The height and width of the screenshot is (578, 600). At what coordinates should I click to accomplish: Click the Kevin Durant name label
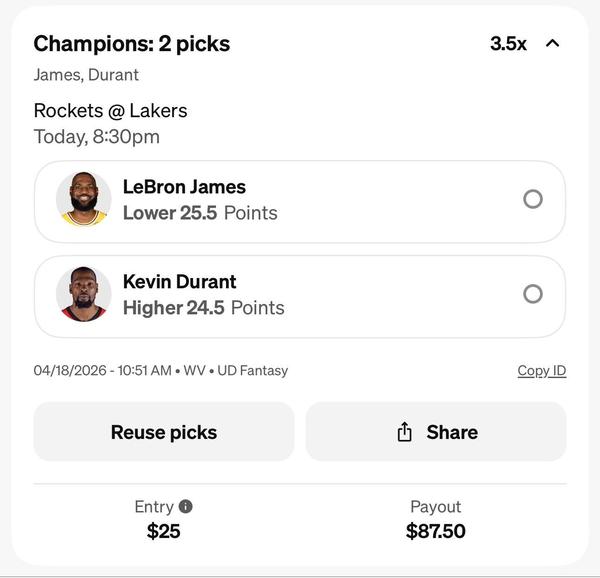pyautogui.click(x=180, y=282)
